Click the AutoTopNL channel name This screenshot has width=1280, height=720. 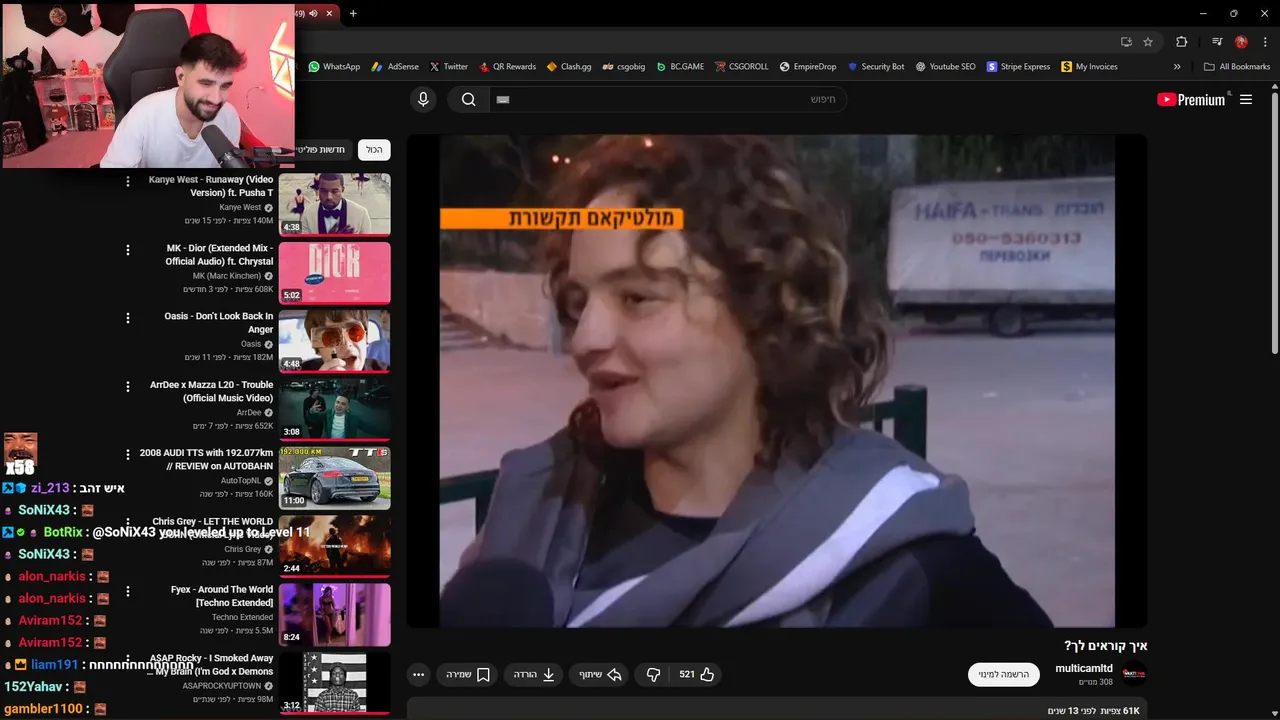click(240, 481)
